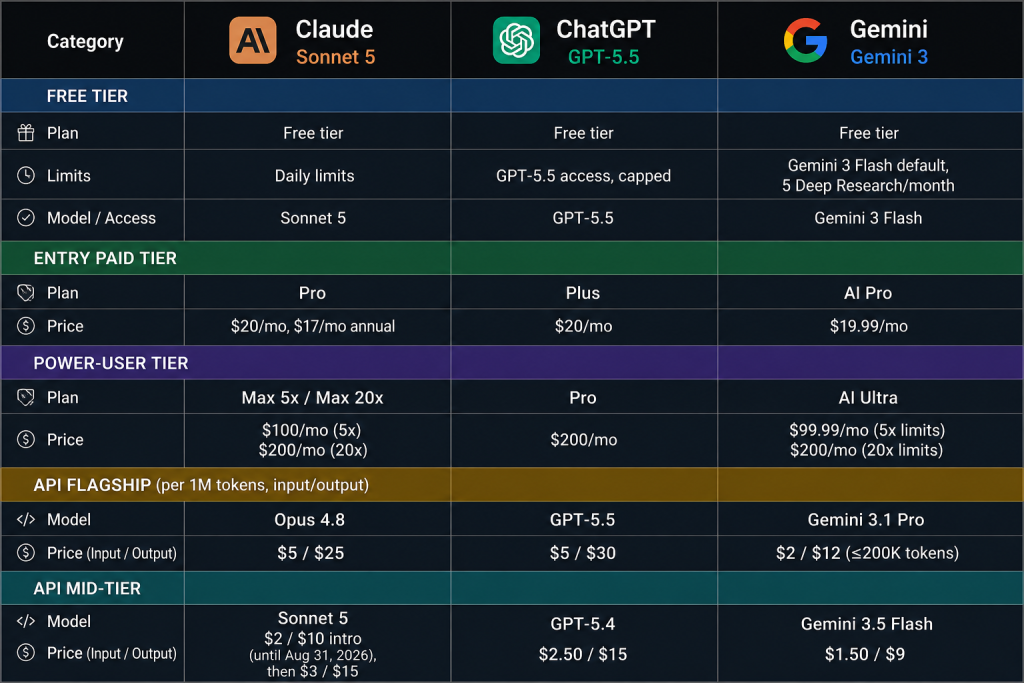Click the tag icon in Power-User Tier Plan
The width and height of the screenshot is (1024, 683).
click(25, 398)
